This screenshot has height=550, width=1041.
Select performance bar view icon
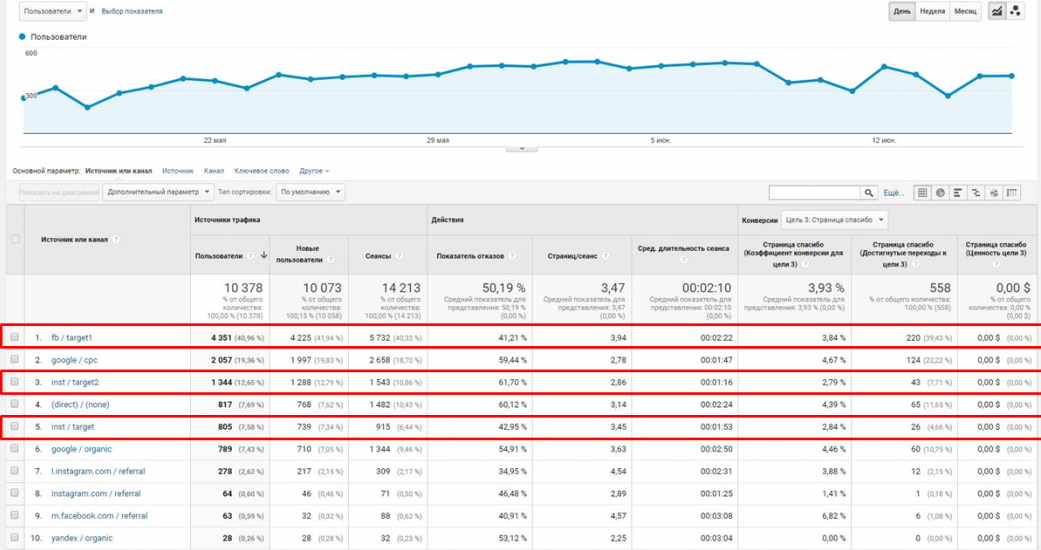tap(958, 193)
